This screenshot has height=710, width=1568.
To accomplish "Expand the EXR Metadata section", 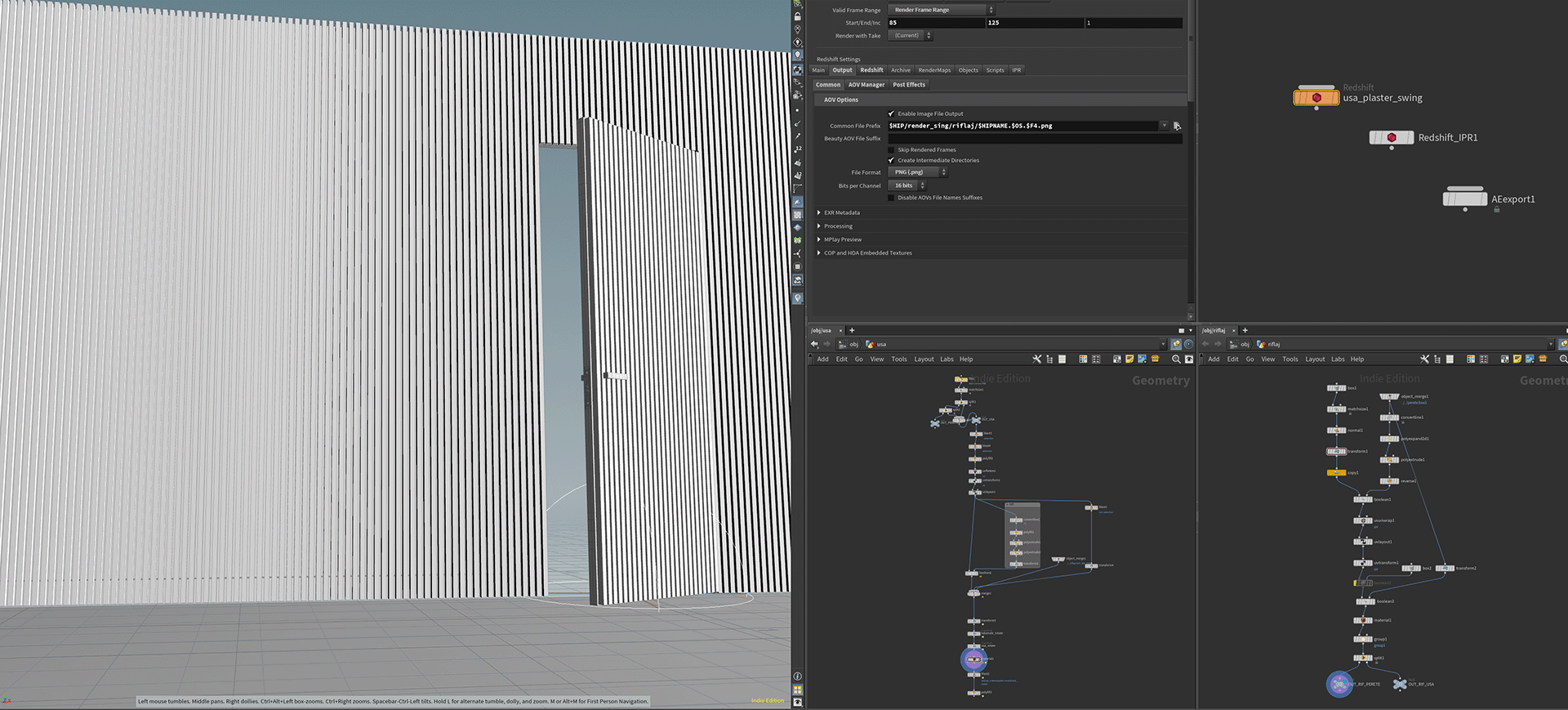I will [x=841, y=212].
